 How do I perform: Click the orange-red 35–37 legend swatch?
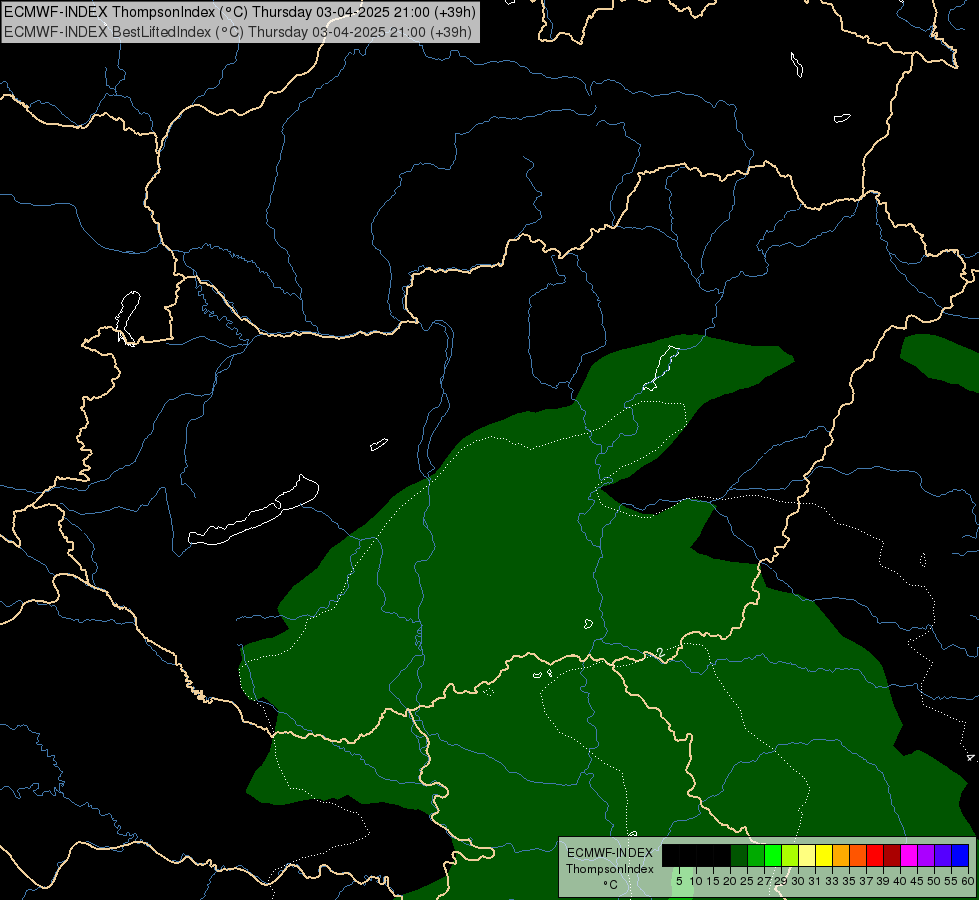point(858,855)
